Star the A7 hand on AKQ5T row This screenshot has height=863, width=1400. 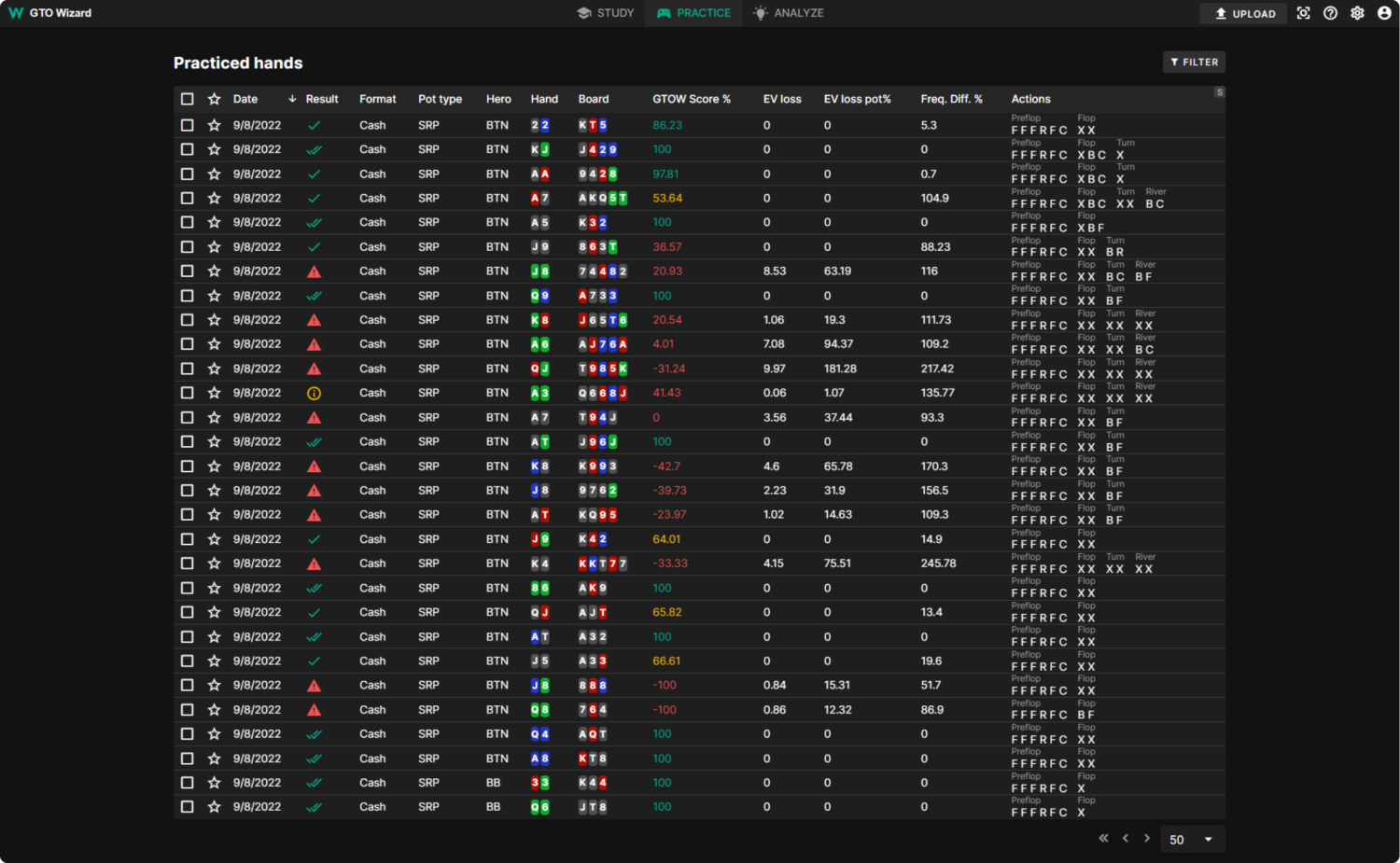pos(214,198)
